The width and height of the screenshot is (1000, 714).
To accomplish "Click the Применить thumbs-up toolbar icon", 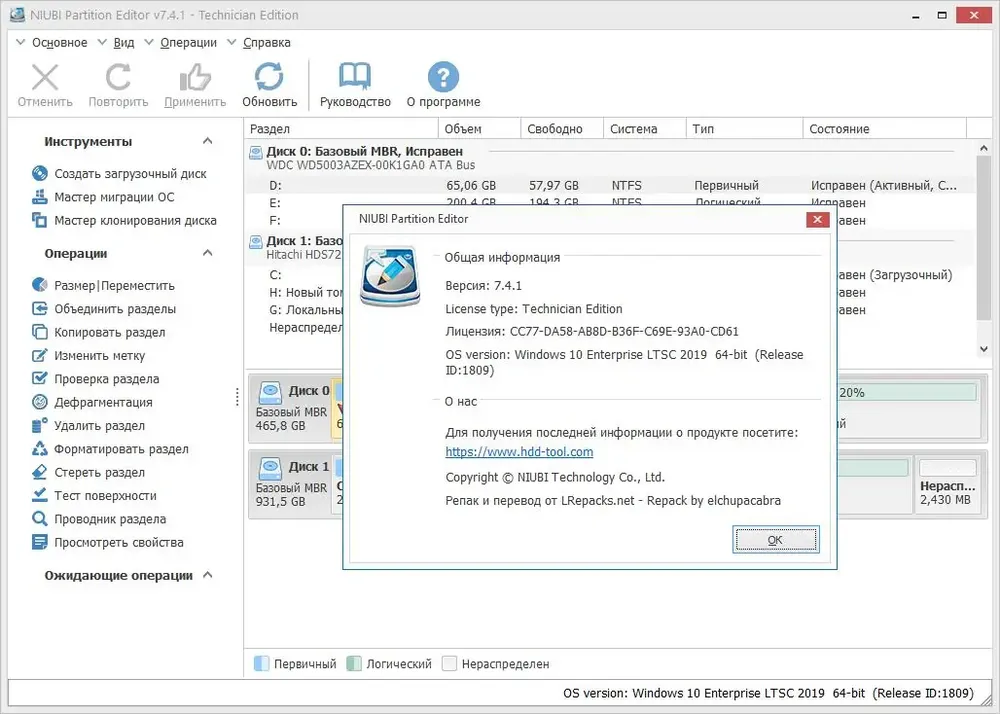I will click(195, 78).
